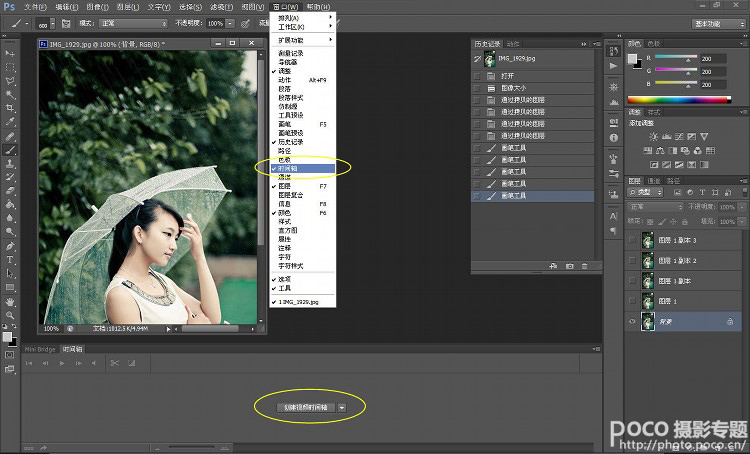Open the opacity 不透明度 dropdown in options bar
This screenshot has width=750, height=454.
[x=230, y=23]
